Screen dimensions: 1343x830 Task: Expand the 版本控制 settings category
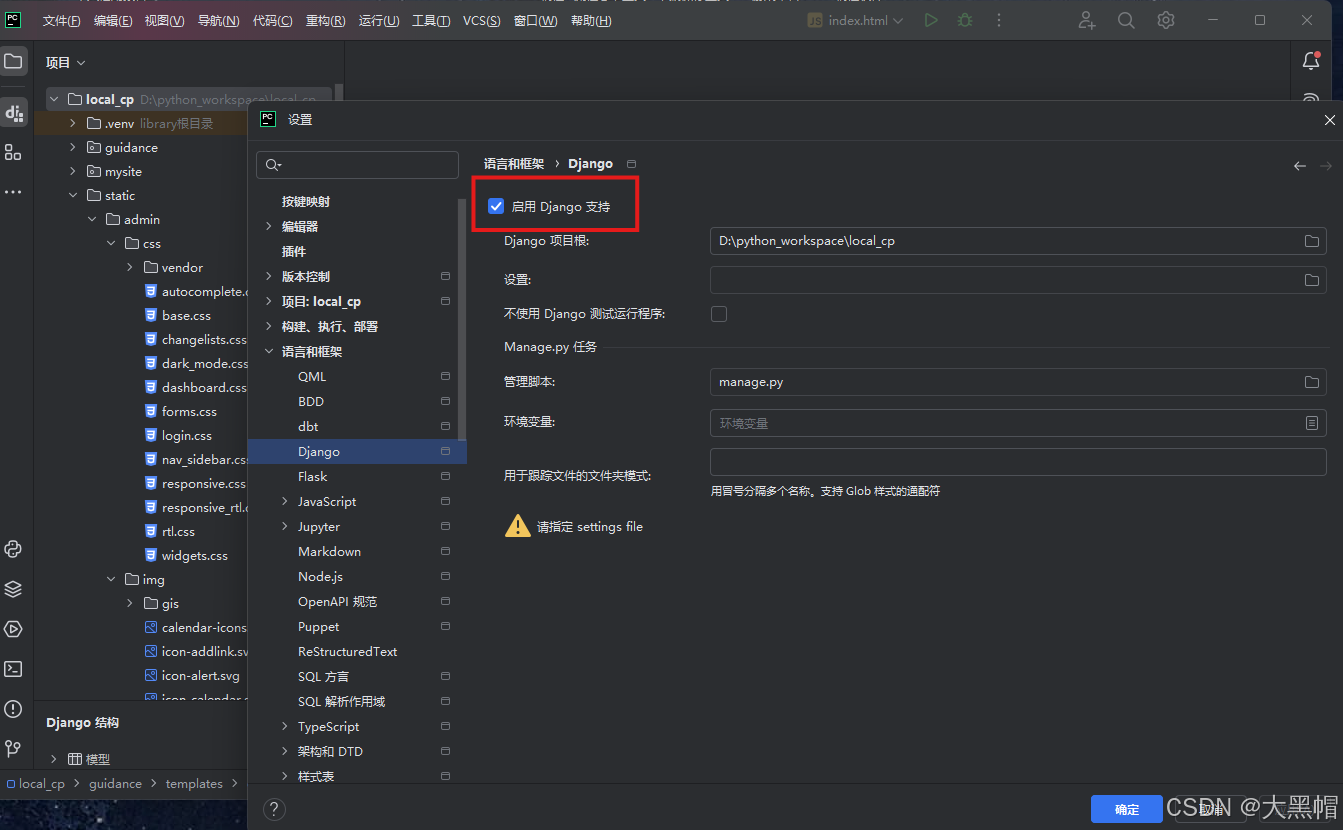click(268, 277)
